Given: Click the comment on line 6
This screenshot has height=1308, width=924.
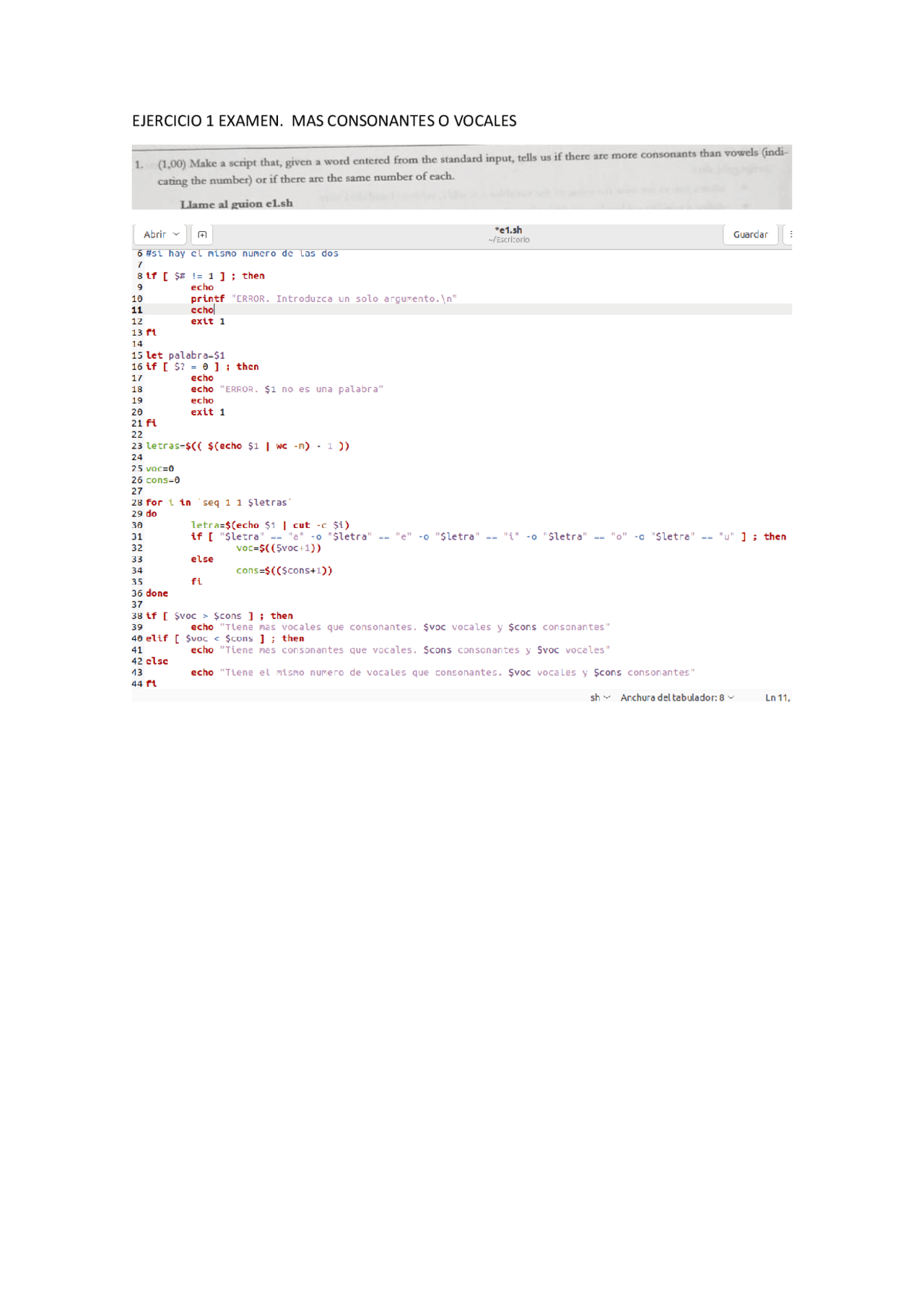Looking at the screenshot, I should click(242, 254).
